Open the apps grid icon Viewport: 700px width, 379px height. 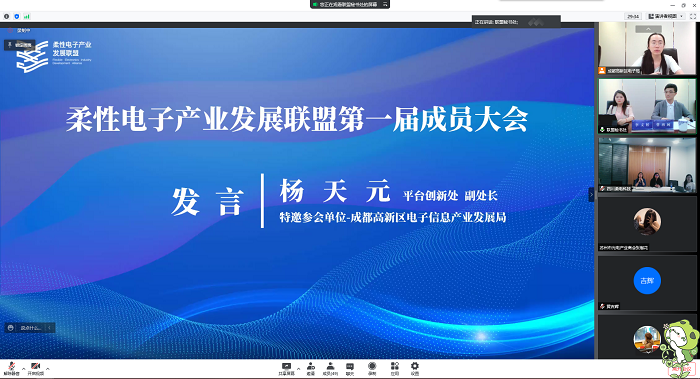pos(395,369)
